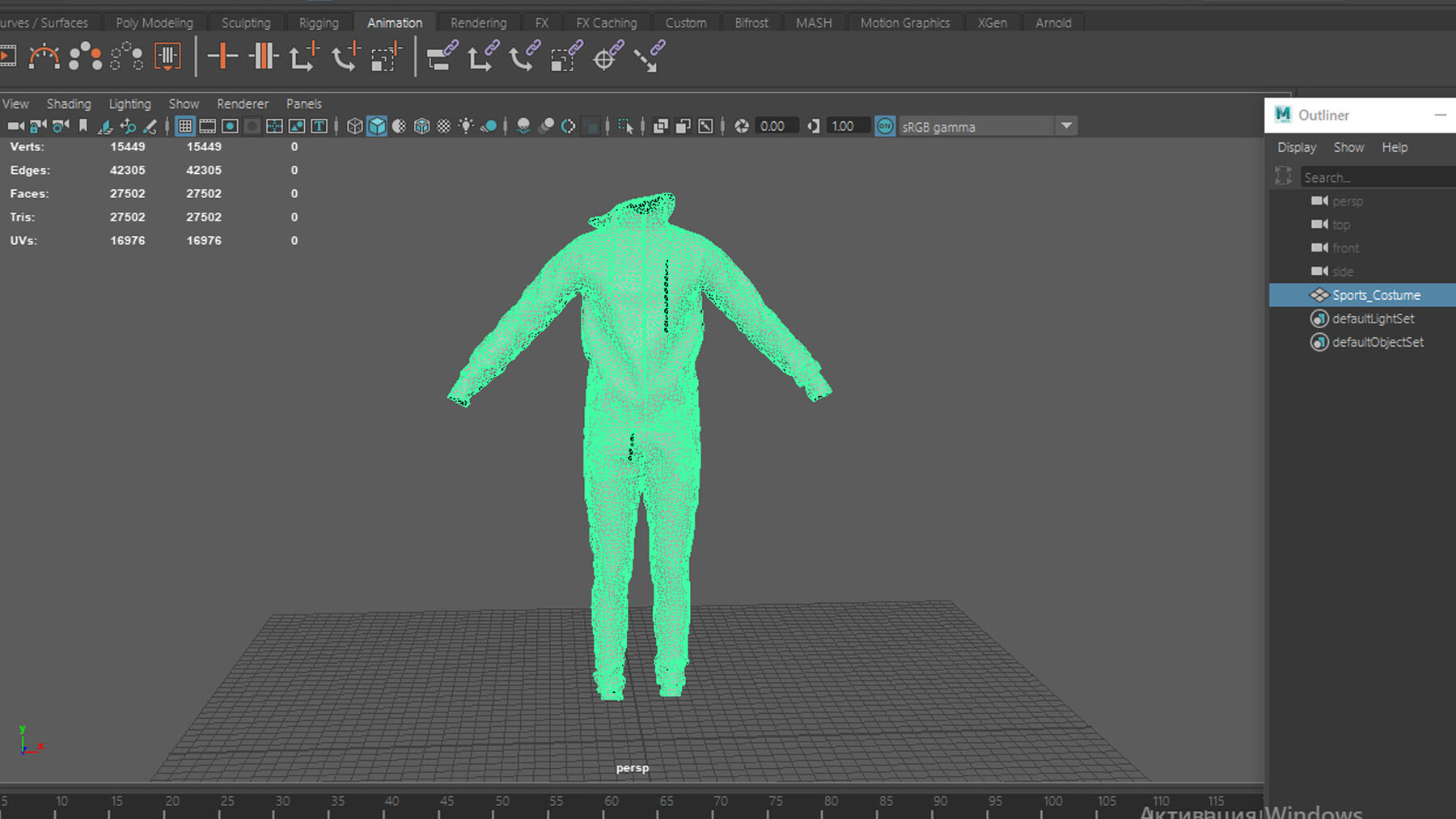Toggle viewport Shadows
This screenshot has height=819, width=1456.
pos(489,126)
